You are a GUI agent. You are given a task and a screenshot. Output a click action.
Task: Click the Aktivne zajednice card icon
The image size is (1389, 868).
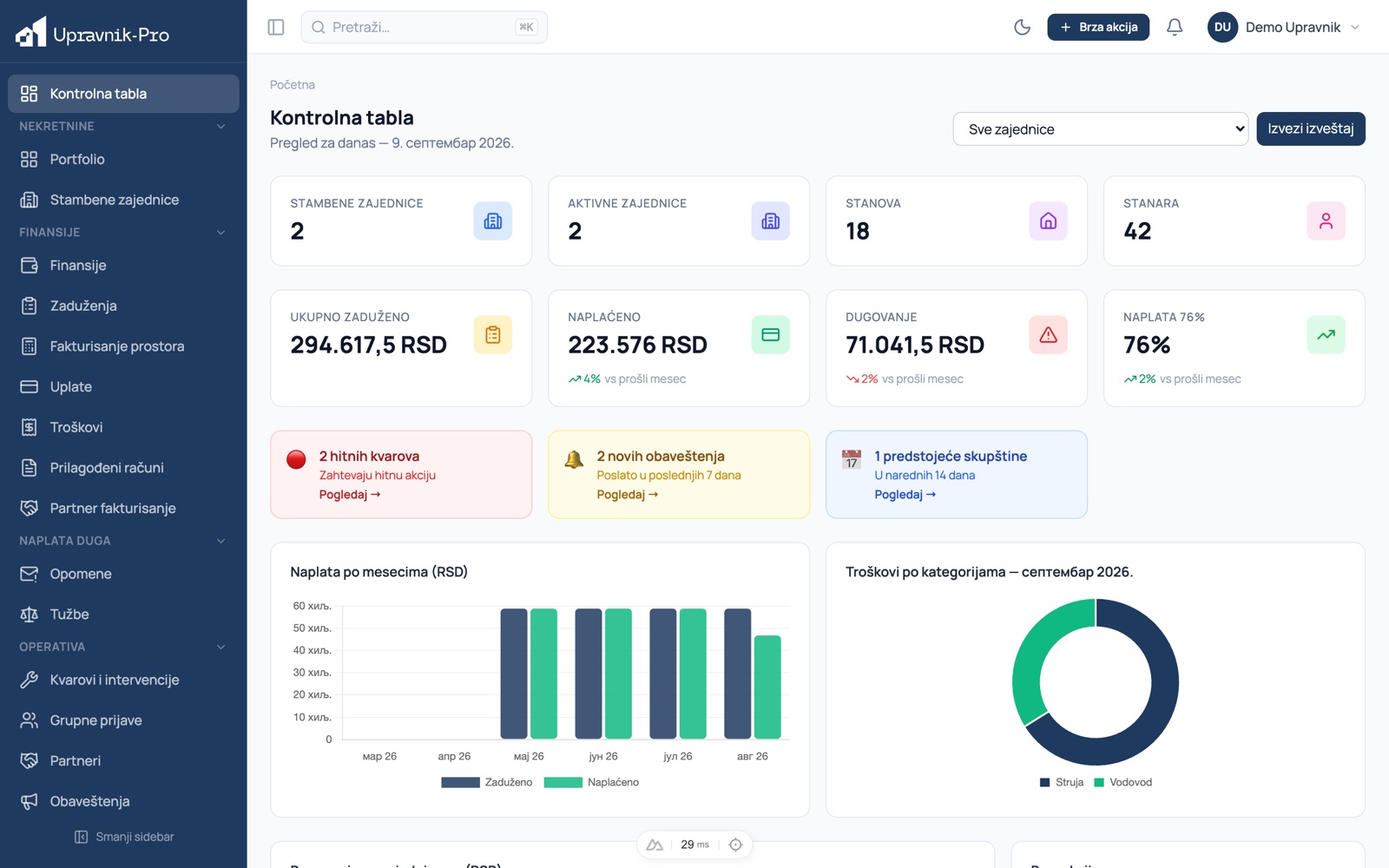[x=771, y=221]
